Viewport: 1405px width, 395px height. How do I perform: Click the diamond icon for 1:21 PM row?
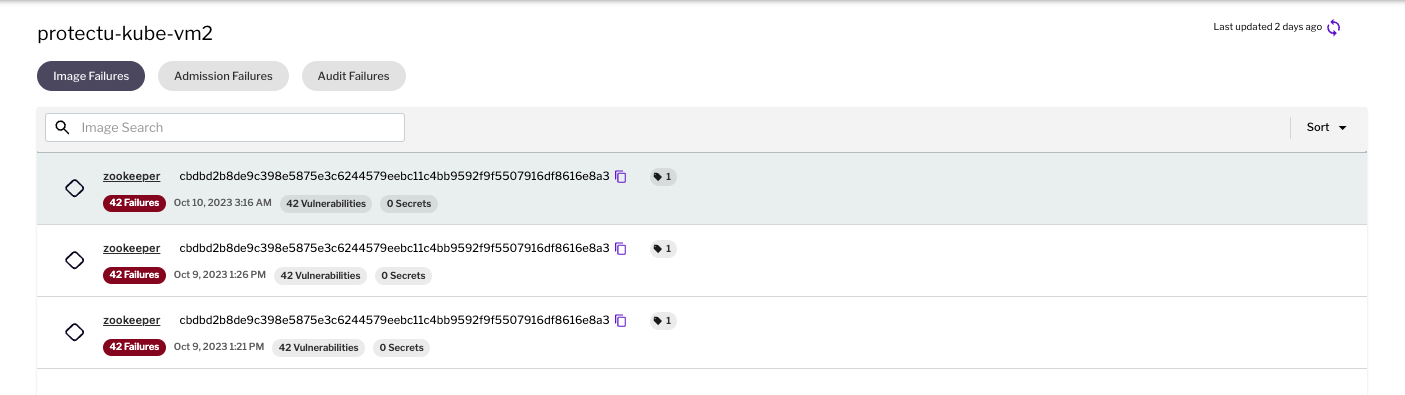click(74, 332)
